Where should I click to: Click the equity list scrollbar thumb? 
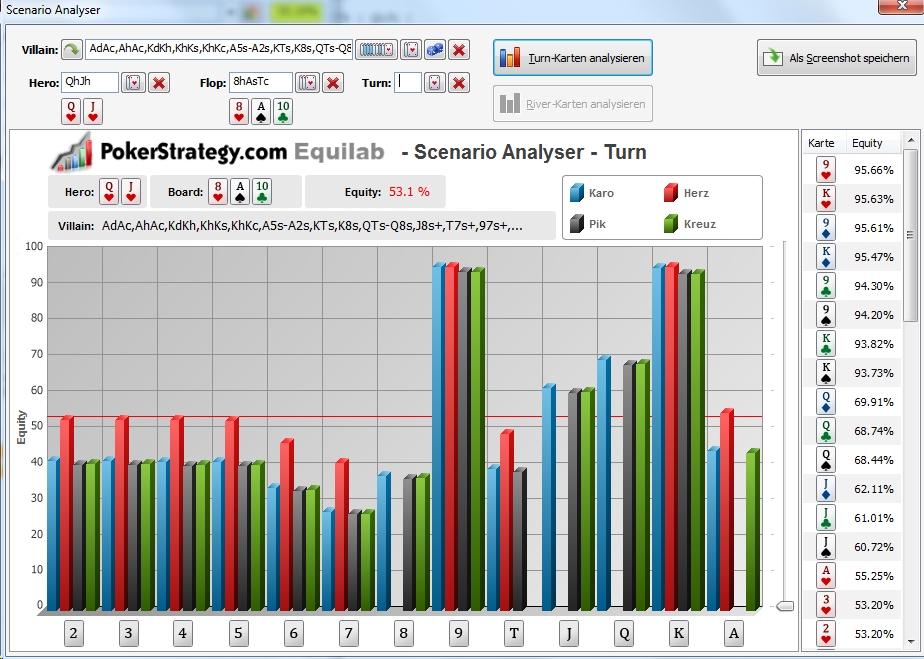coord(911,234)
